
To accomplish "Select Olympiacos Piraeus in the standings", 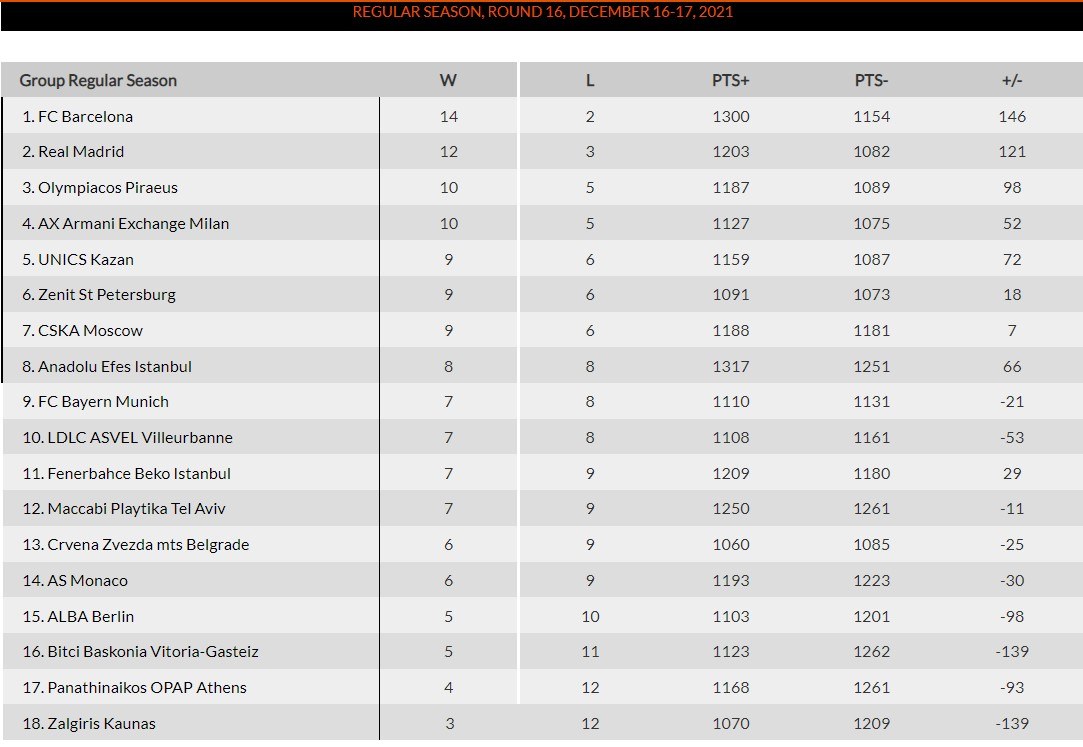I will click(x=108, y=188).
